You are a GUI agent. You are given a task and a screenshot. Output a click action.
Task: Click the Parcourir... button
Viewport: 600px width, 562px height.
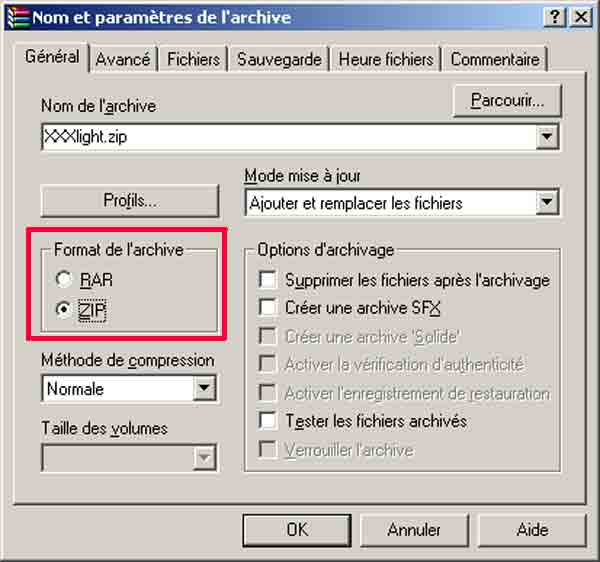coord(507,101)
